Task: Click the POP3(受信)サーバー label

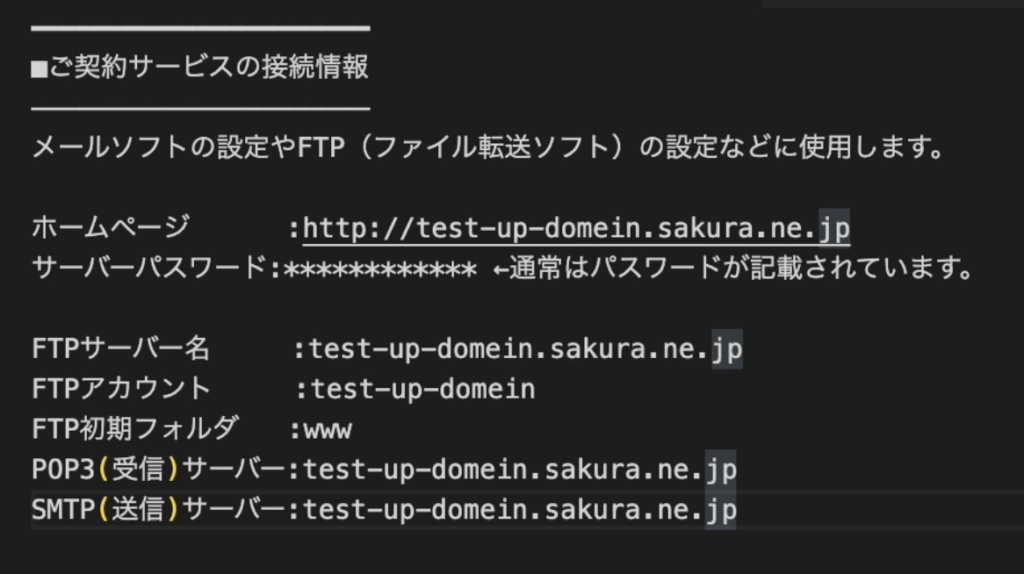Action: [x=159, y=469]
